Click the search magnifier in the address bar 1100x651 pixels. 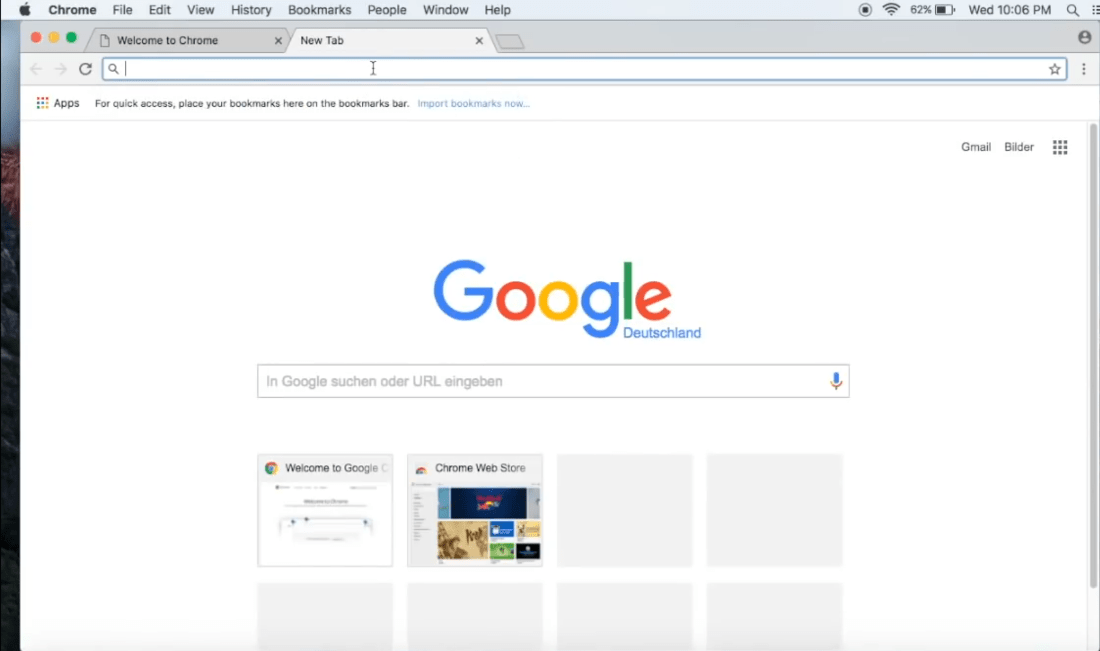(114, 69)
